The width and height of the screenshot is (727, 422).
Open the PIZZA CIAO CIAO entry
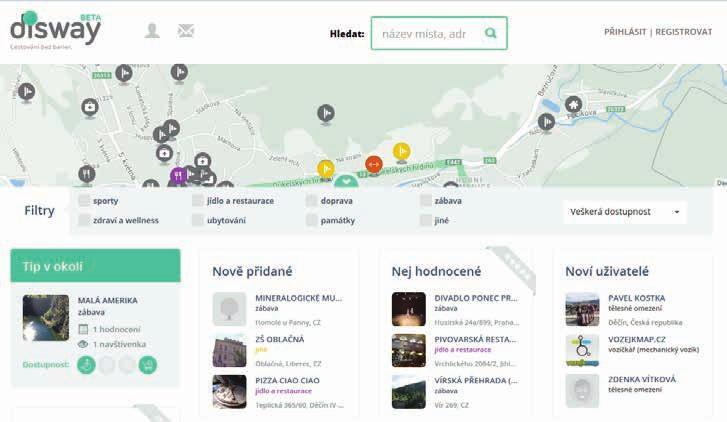pyautogui.click(x=287, y=381)
